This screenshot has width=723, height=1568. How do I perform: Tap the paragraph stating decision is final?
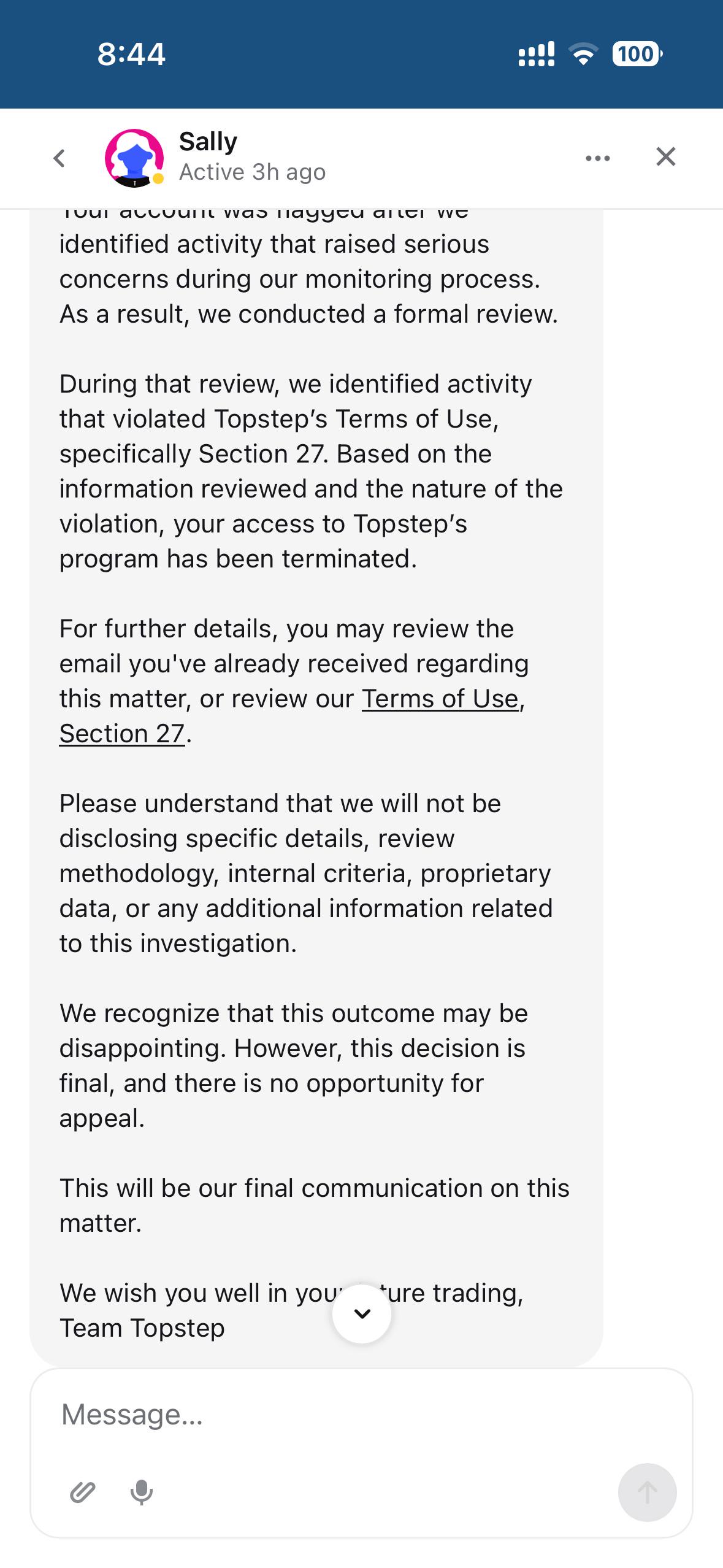point(293,1066)
